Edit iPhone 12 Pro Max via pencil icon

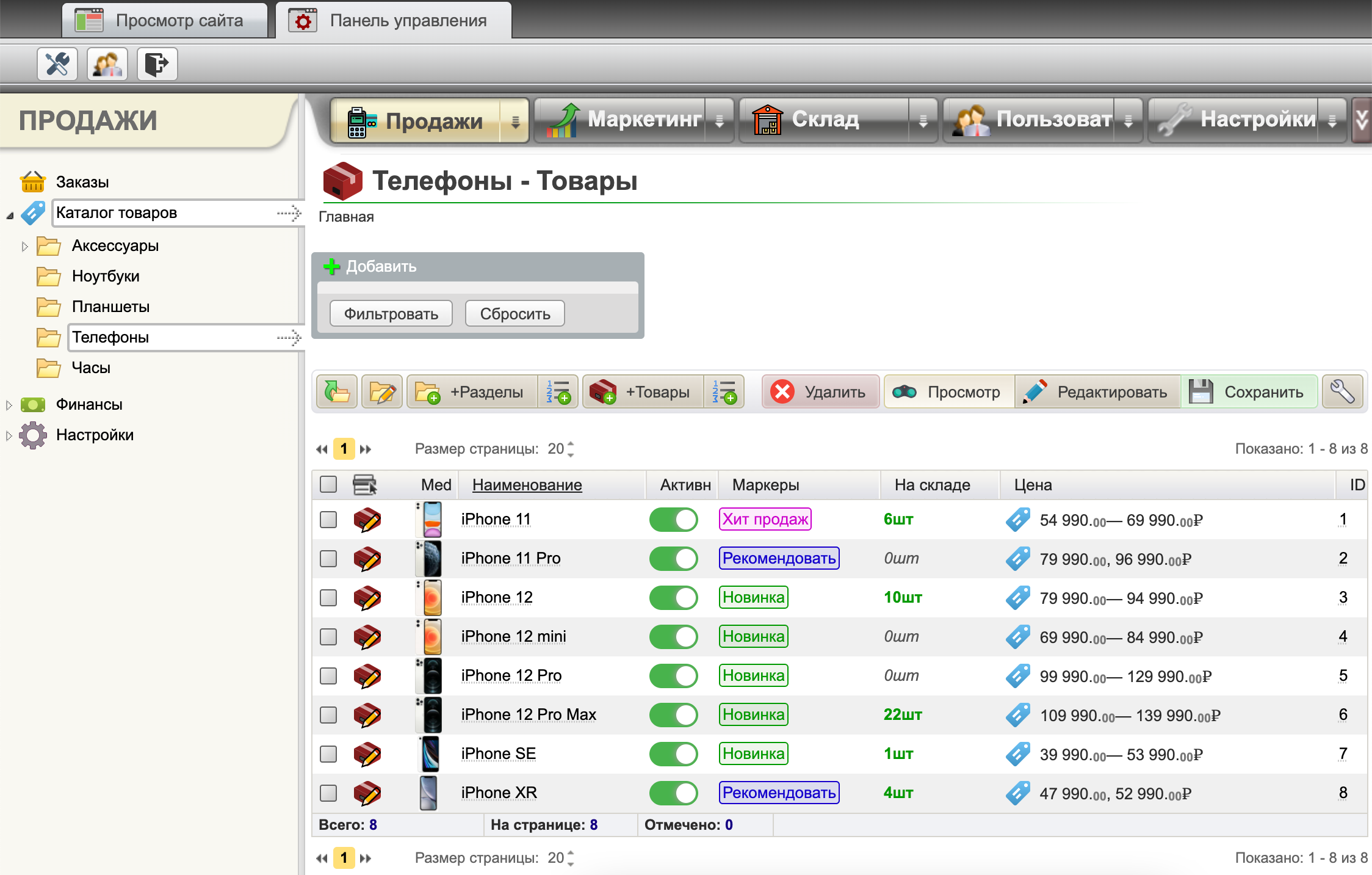click(x=367, y=715)
